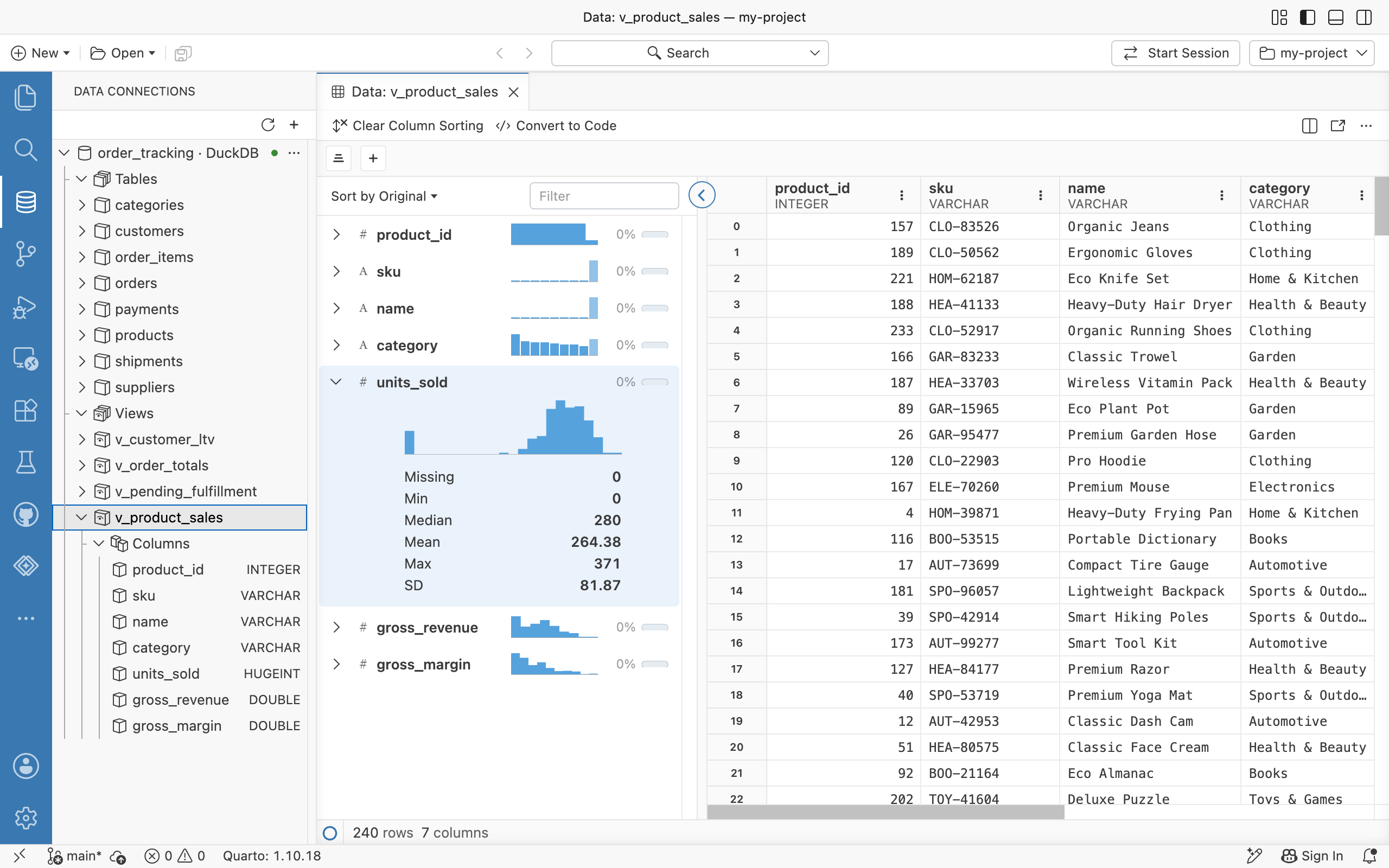This screenshot has height=868, width=1389.
Task: Open the Customize Layout button
Action: 1279,17
